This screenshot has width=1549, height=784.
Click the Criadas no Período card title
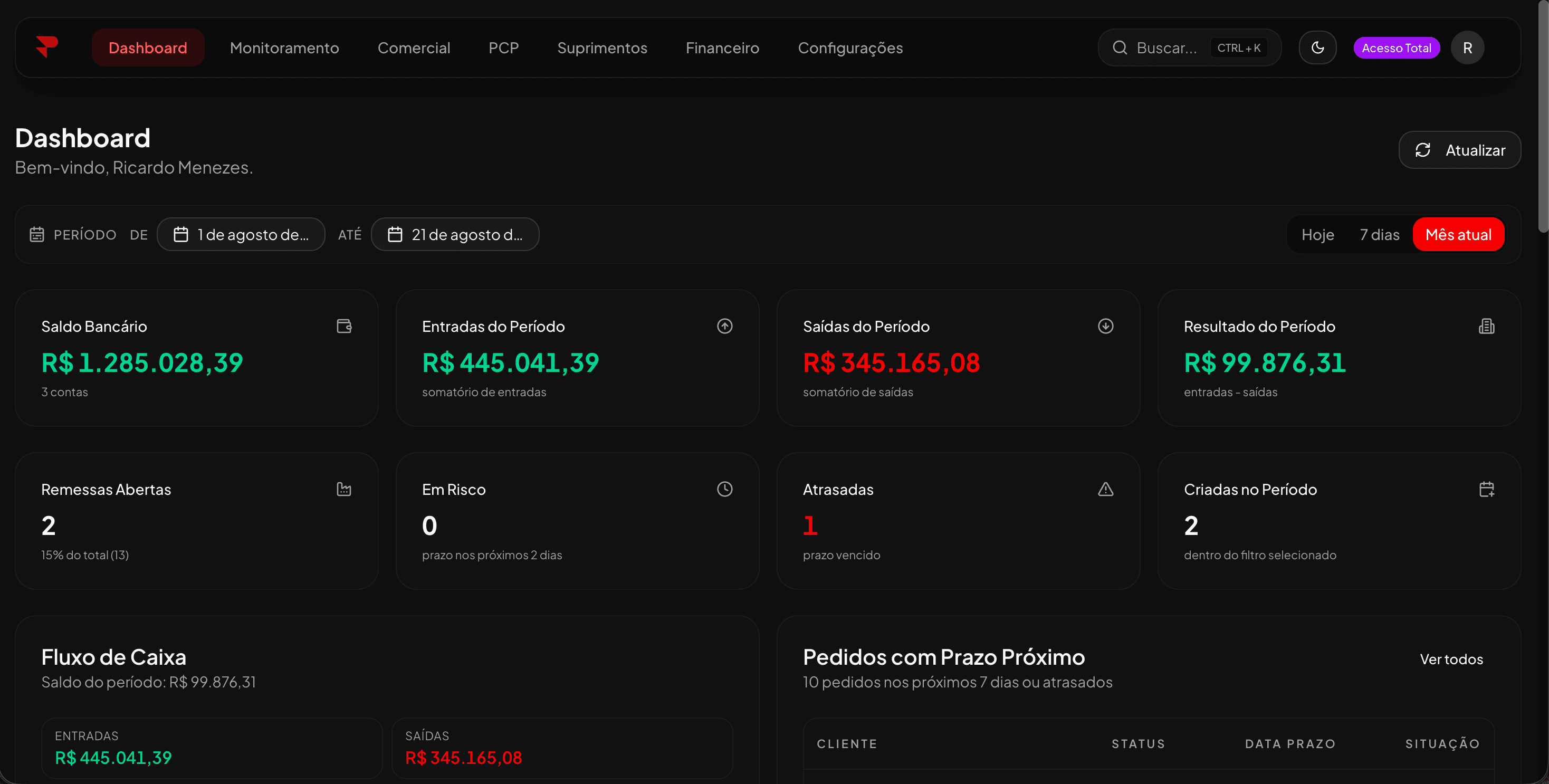(1250, 490)
